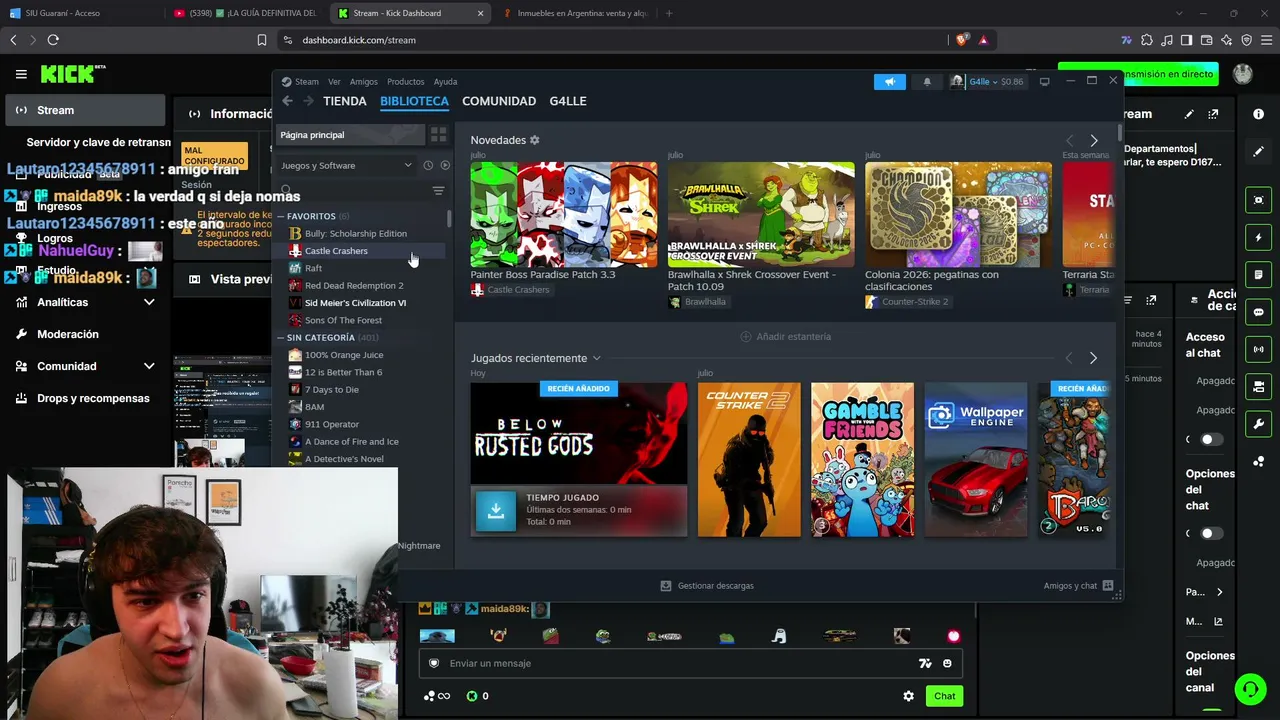
Task: Open Wallpaper Engine cover thumbnail
Action: [976, 459]
